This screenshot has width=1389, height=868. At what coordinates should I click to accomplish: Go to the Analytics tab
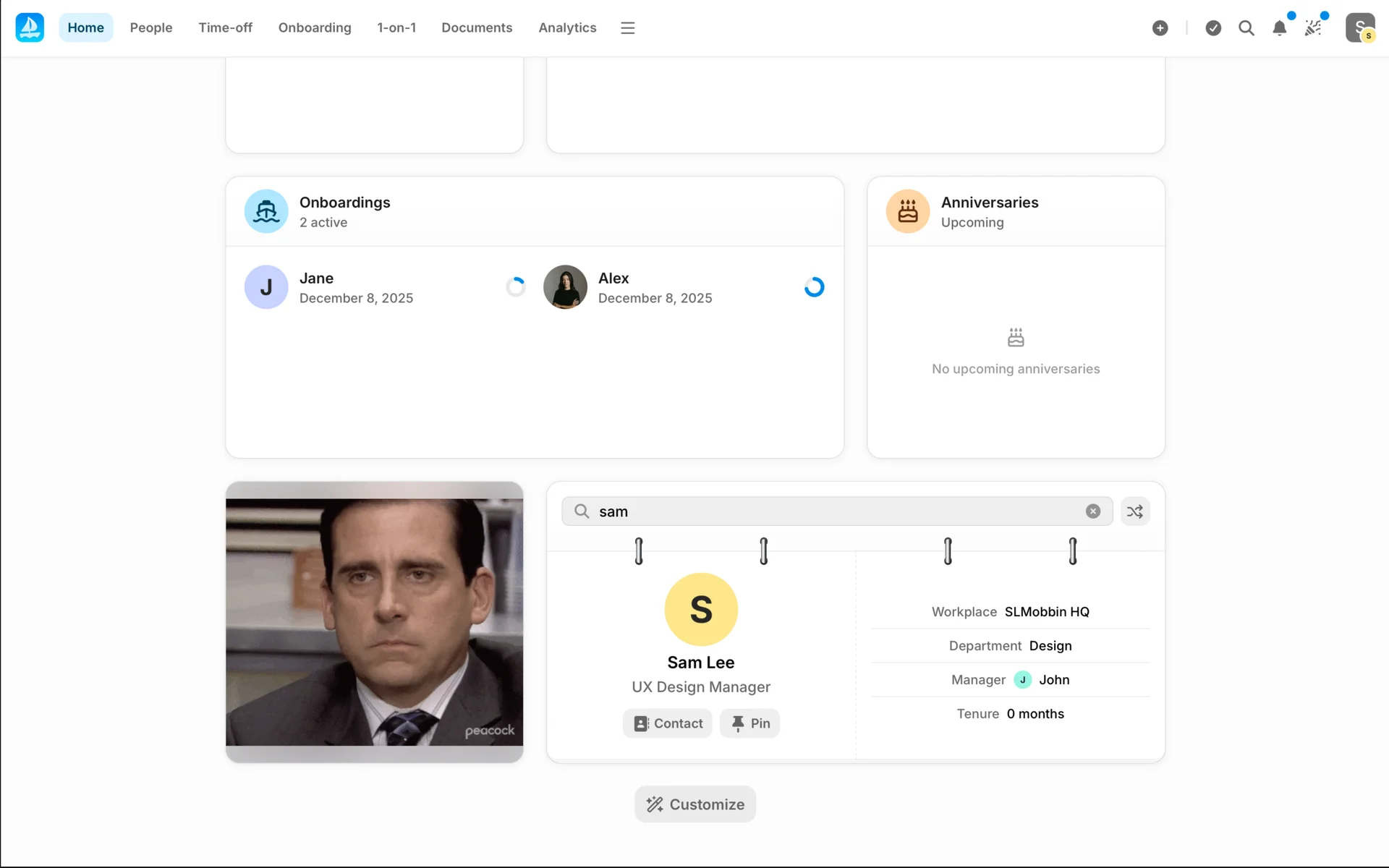point(567,27)
